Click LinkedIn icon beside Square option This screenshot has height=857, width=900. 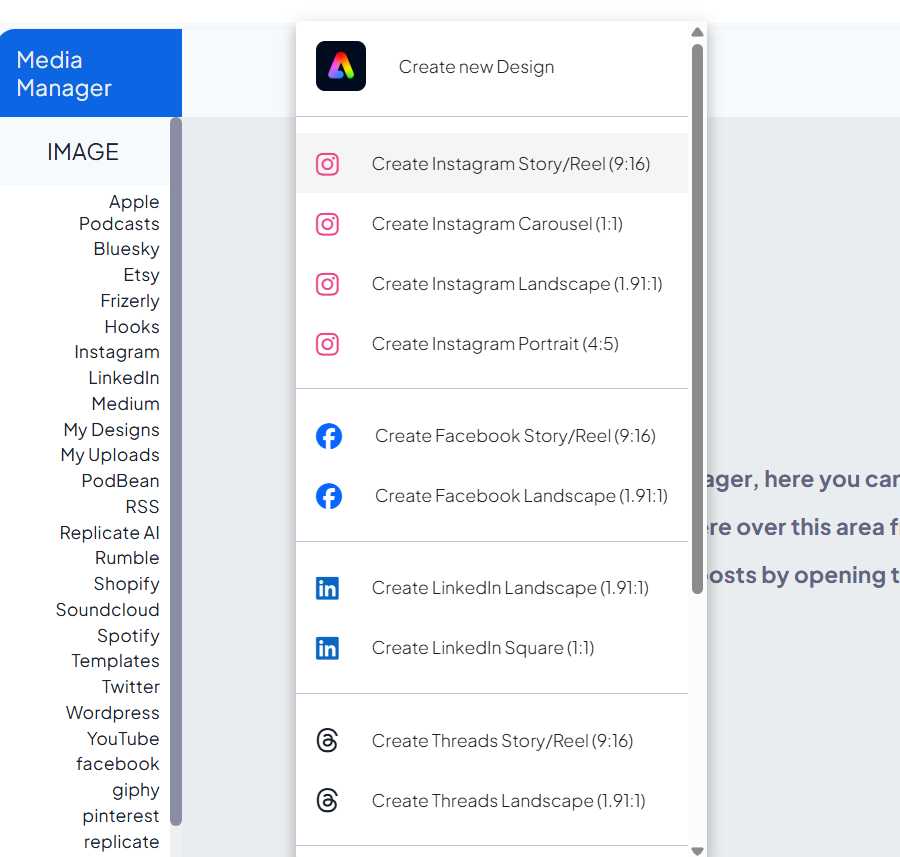point(327,649)
